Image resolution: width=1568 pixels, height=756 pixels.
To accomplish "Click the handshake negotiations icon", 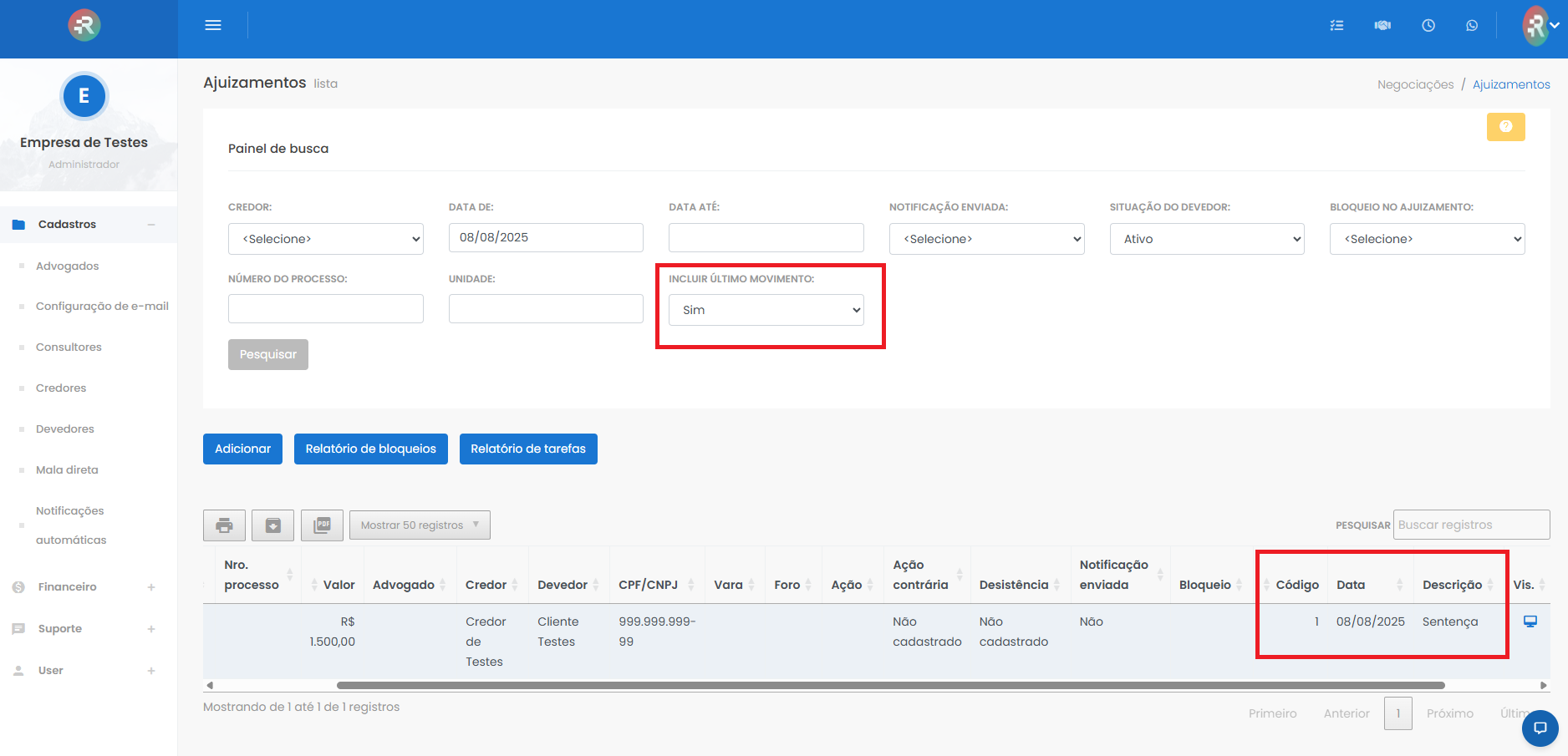I will [x=1382, y=25].
